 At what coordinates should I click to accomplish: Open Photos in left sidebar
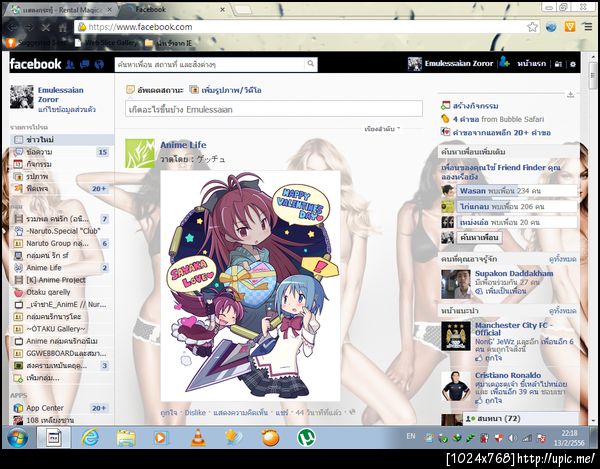click(61, 176)
